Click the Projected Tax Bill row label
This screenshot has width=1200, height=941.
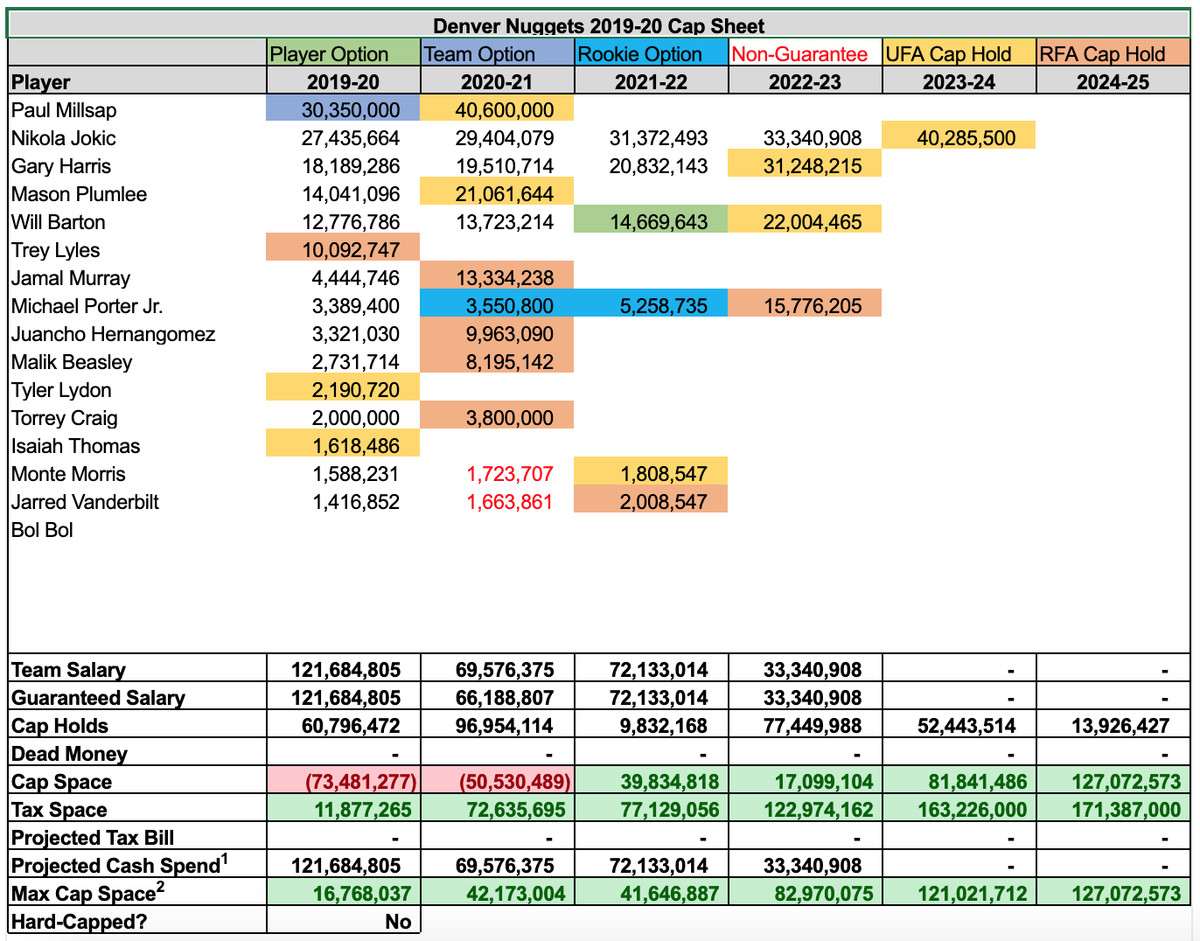138,837
